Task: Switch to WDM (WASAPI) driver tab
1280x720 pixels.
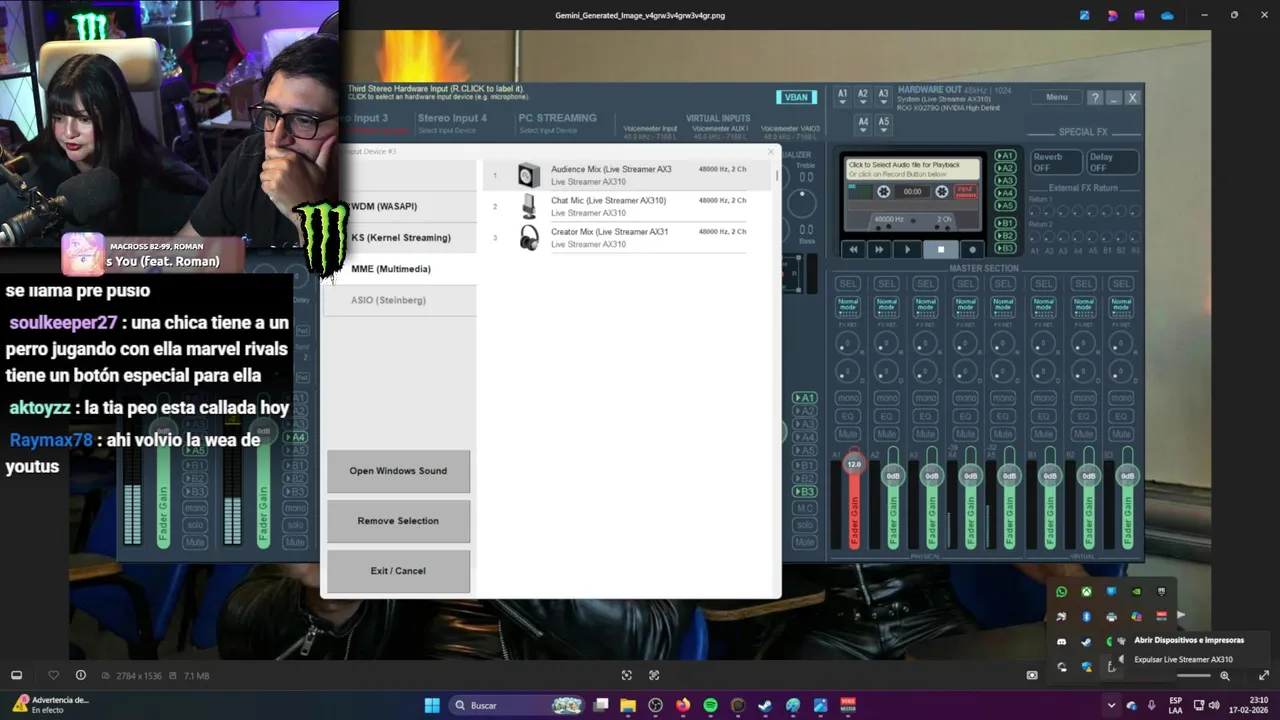Action: 399,206
